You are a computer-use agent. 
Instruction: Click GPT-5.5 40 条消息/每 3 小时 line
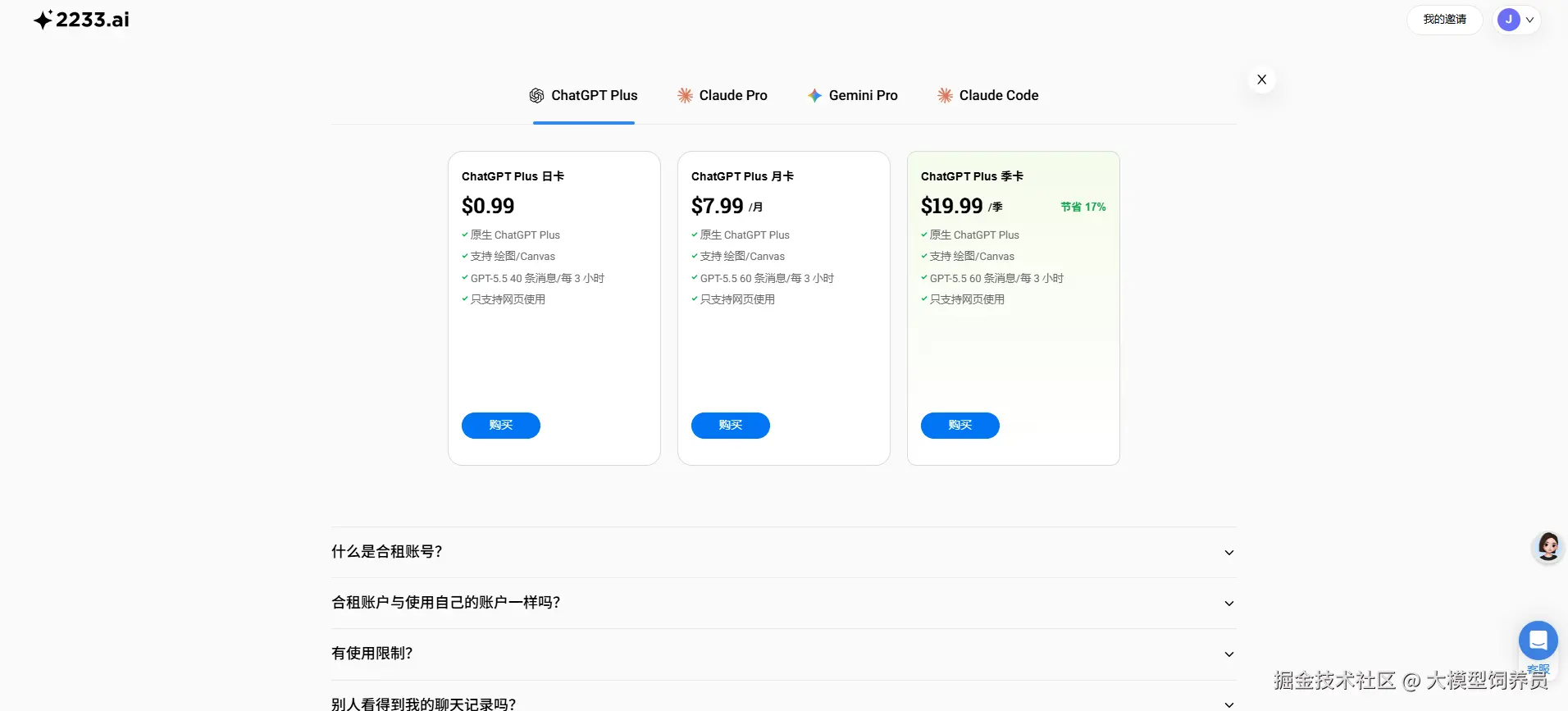[537, 278]
